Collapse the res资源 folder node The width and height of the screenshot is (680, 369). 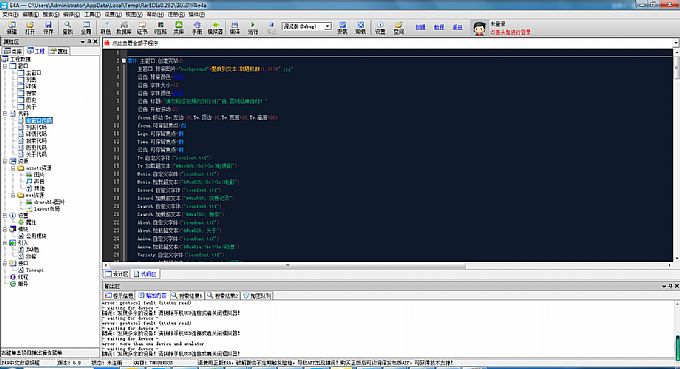click(x=13, y=195)
